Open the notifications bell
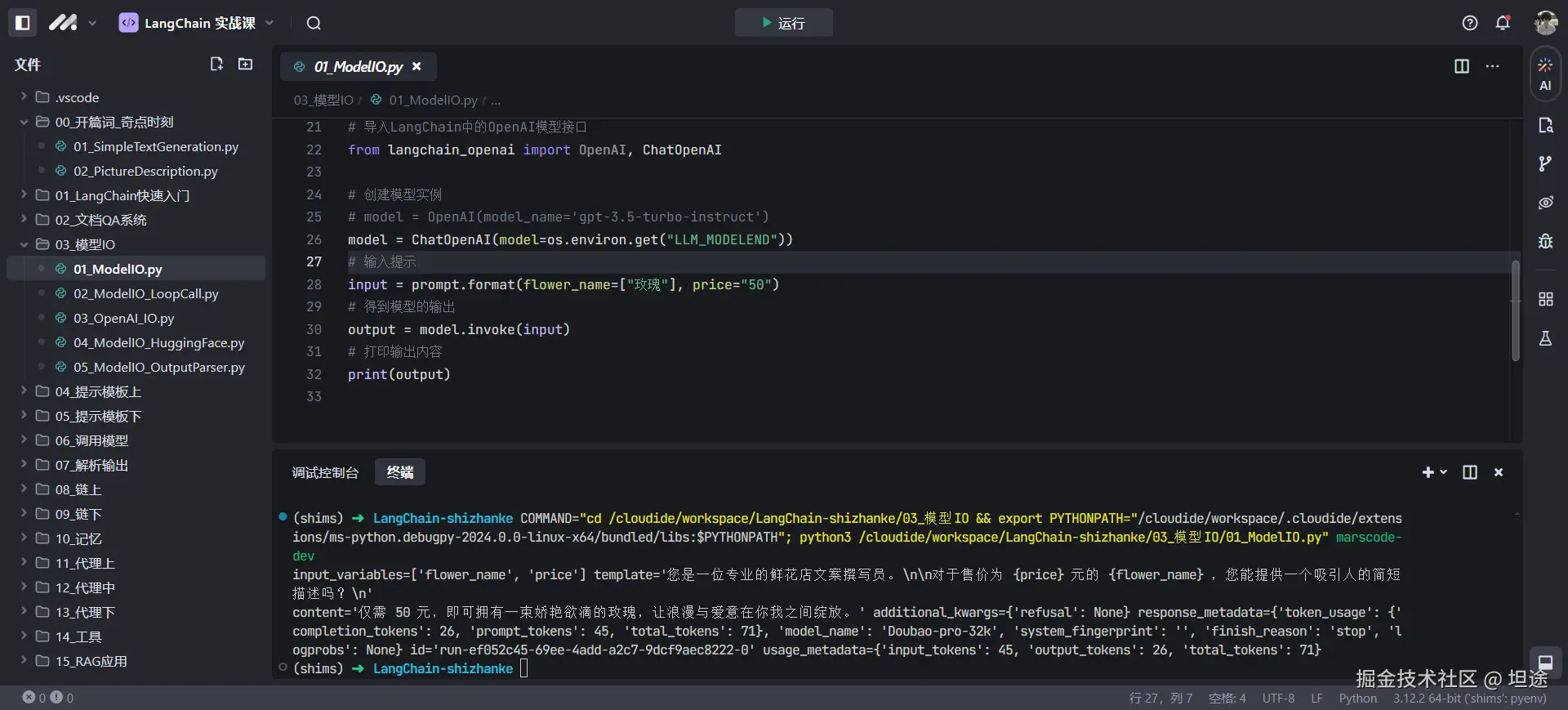Viewport: 1568px width, 710px height. 1503,23
